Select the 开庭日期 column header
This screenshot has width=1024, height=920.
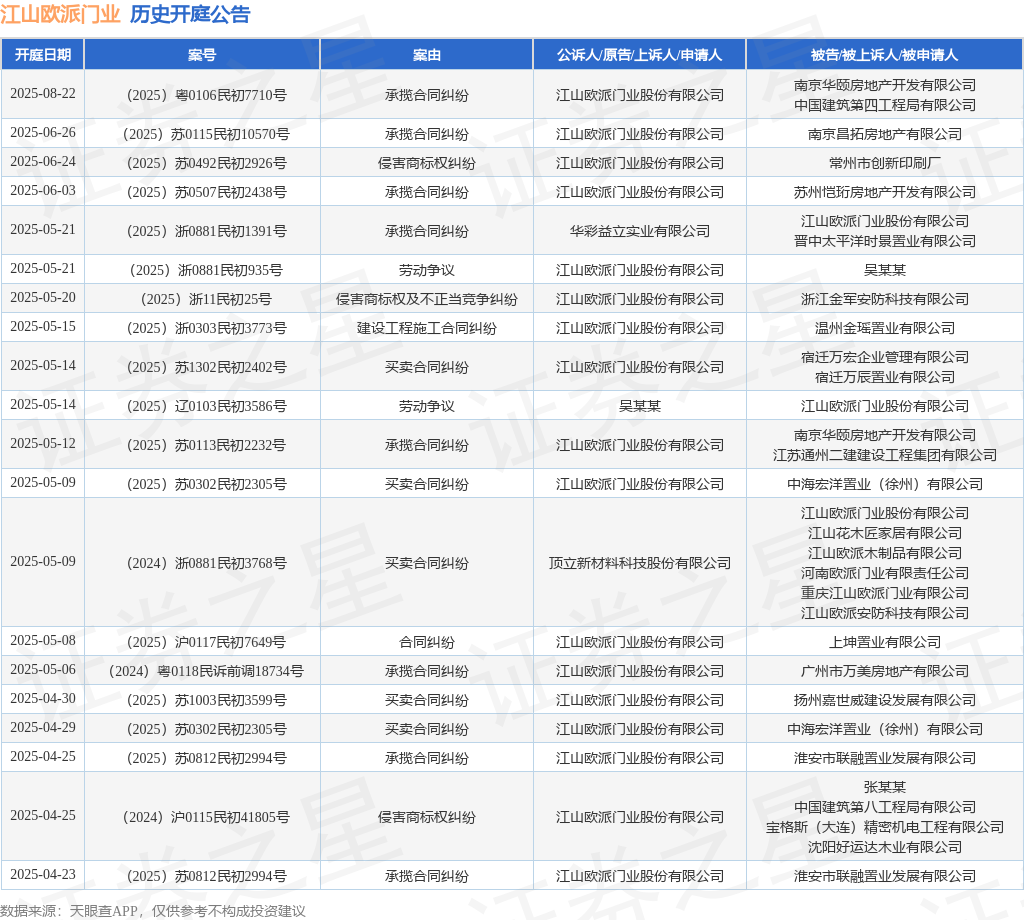pos(43,55)
